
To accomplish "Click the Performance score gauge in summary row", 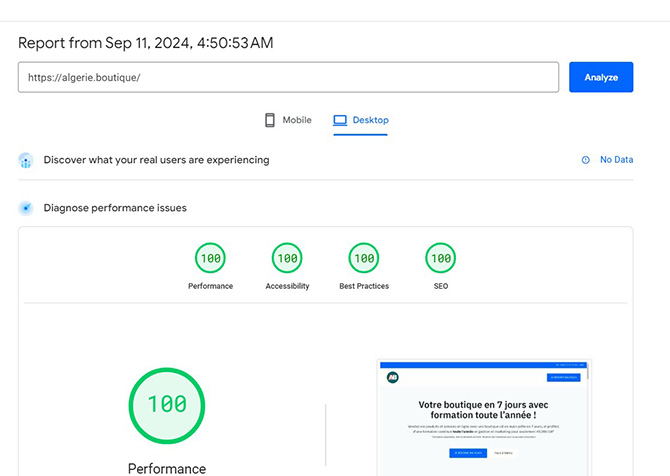I will point(210,258).
